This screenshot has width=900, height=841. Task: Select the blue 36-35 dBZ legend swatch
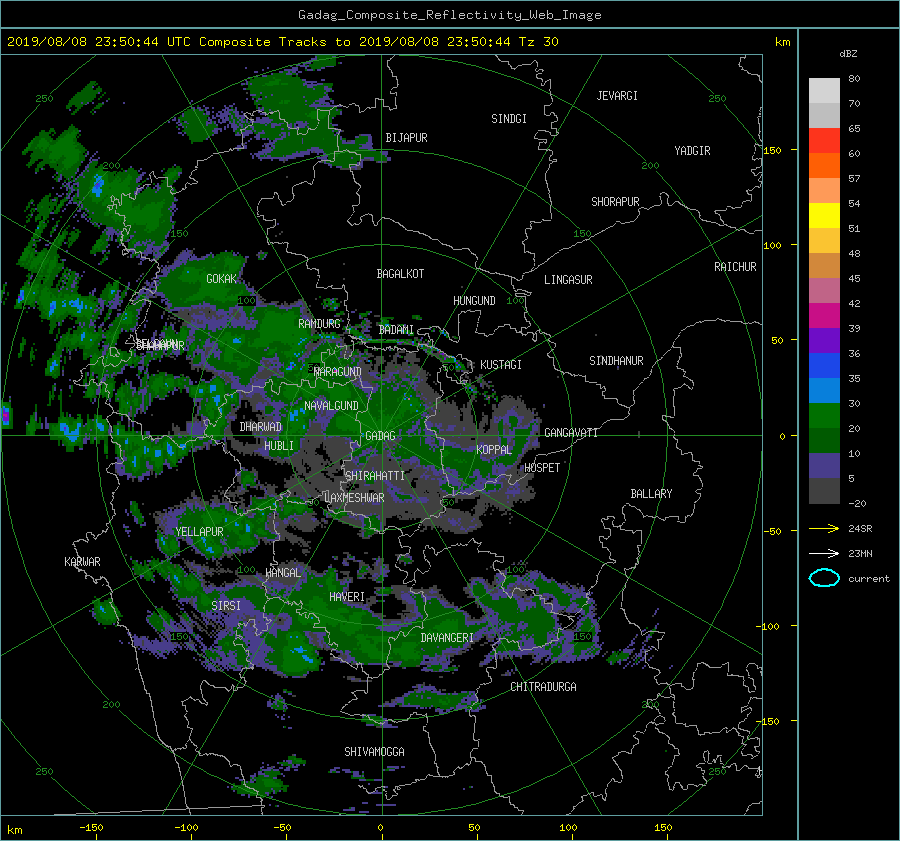pyautogui.click(x=824, y=365)
